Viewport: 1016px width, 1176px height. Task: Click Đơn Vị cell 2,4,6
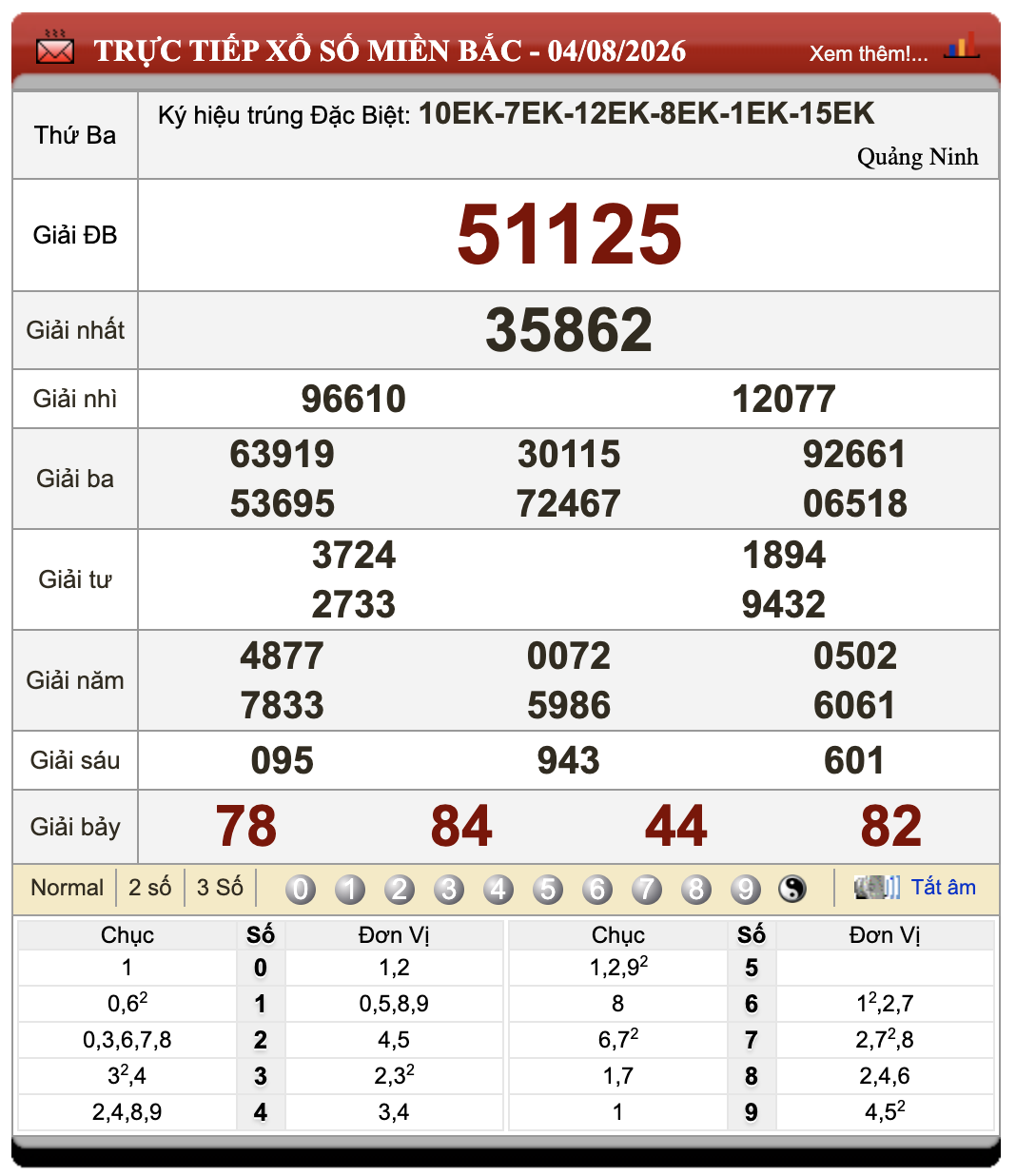(885, 1076)
